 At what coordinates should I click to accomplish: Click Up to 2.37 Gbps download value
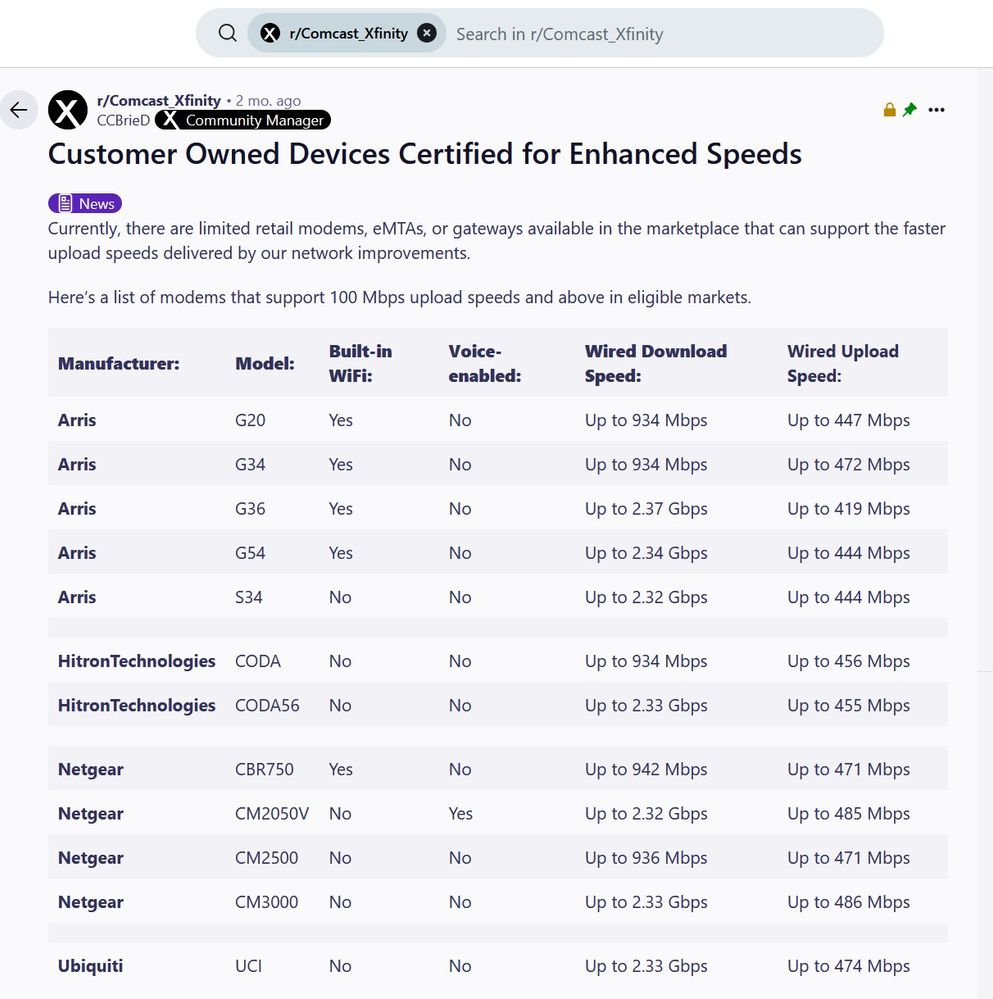(x=646, y=509)
